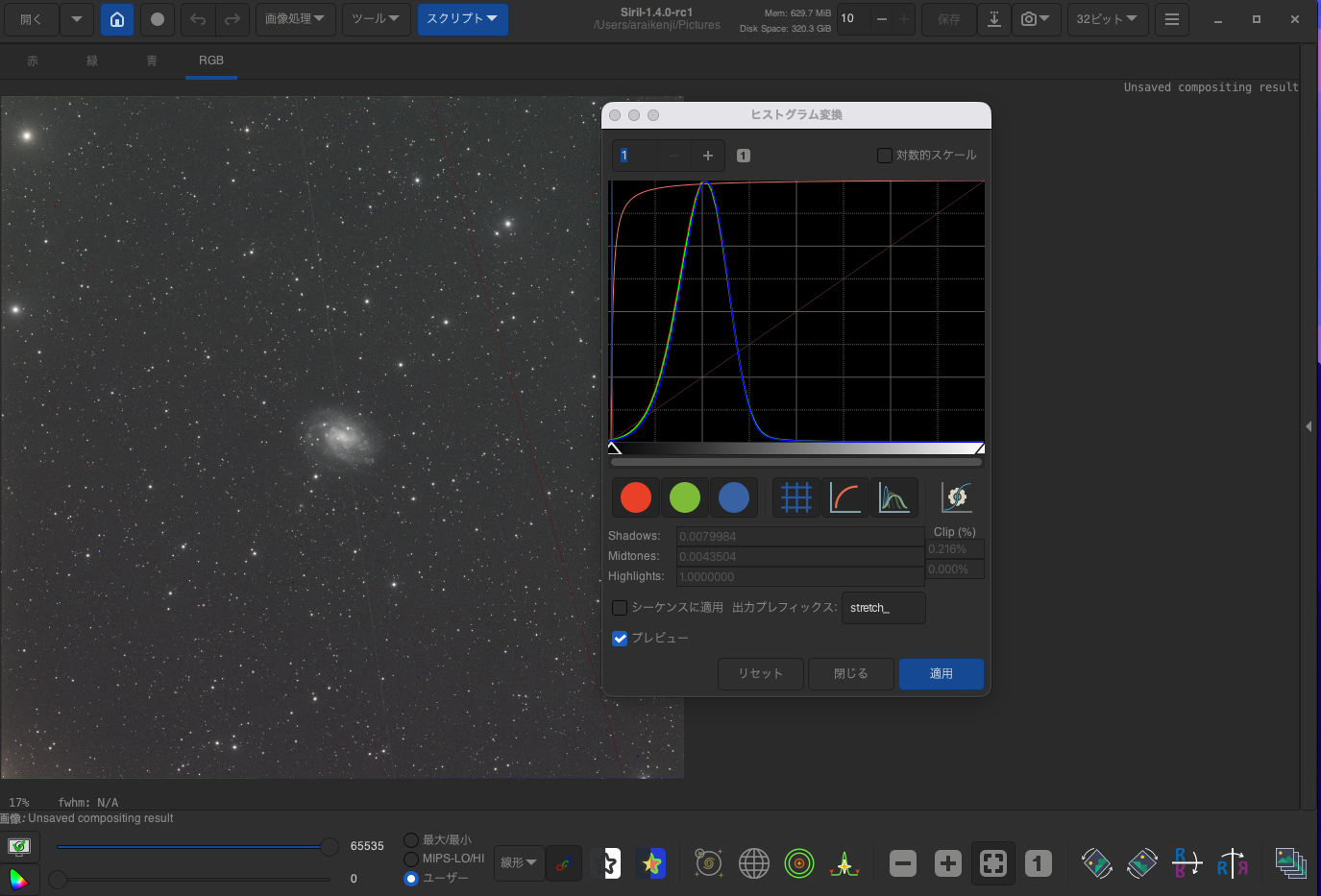Image resolution: width=1321 pixels, height=896 pixels.
Task: Click the home directory icon
Action: coord(117,19)
